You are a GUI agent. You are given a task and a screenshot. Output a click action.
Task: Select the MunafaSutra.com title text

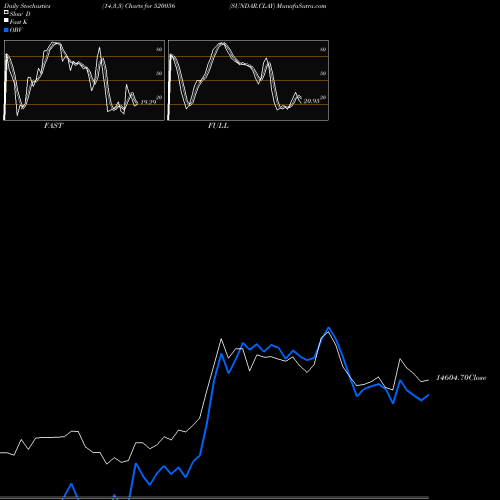[301, 6]
